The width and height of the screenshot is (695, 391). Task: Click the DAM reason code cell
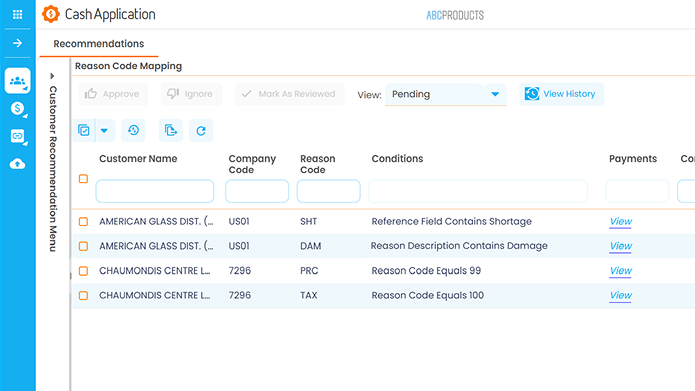[310, 246]
